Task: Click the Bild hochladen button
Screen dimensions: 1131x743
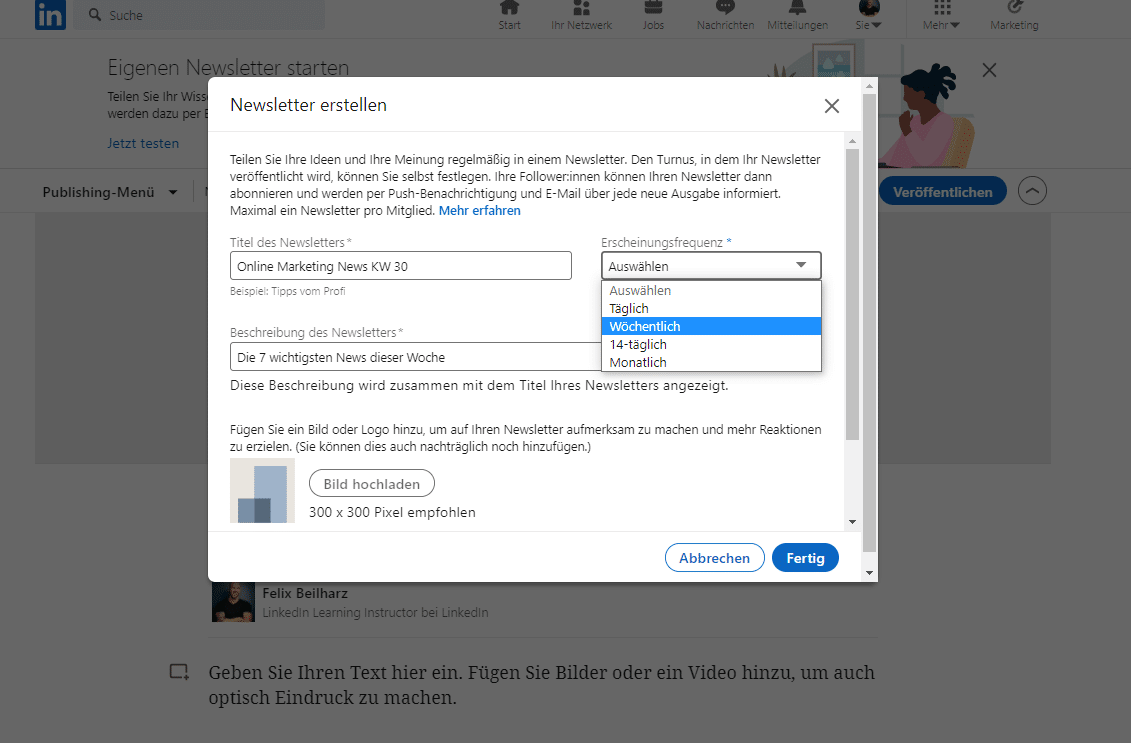Action: click(x=371, y=483)
